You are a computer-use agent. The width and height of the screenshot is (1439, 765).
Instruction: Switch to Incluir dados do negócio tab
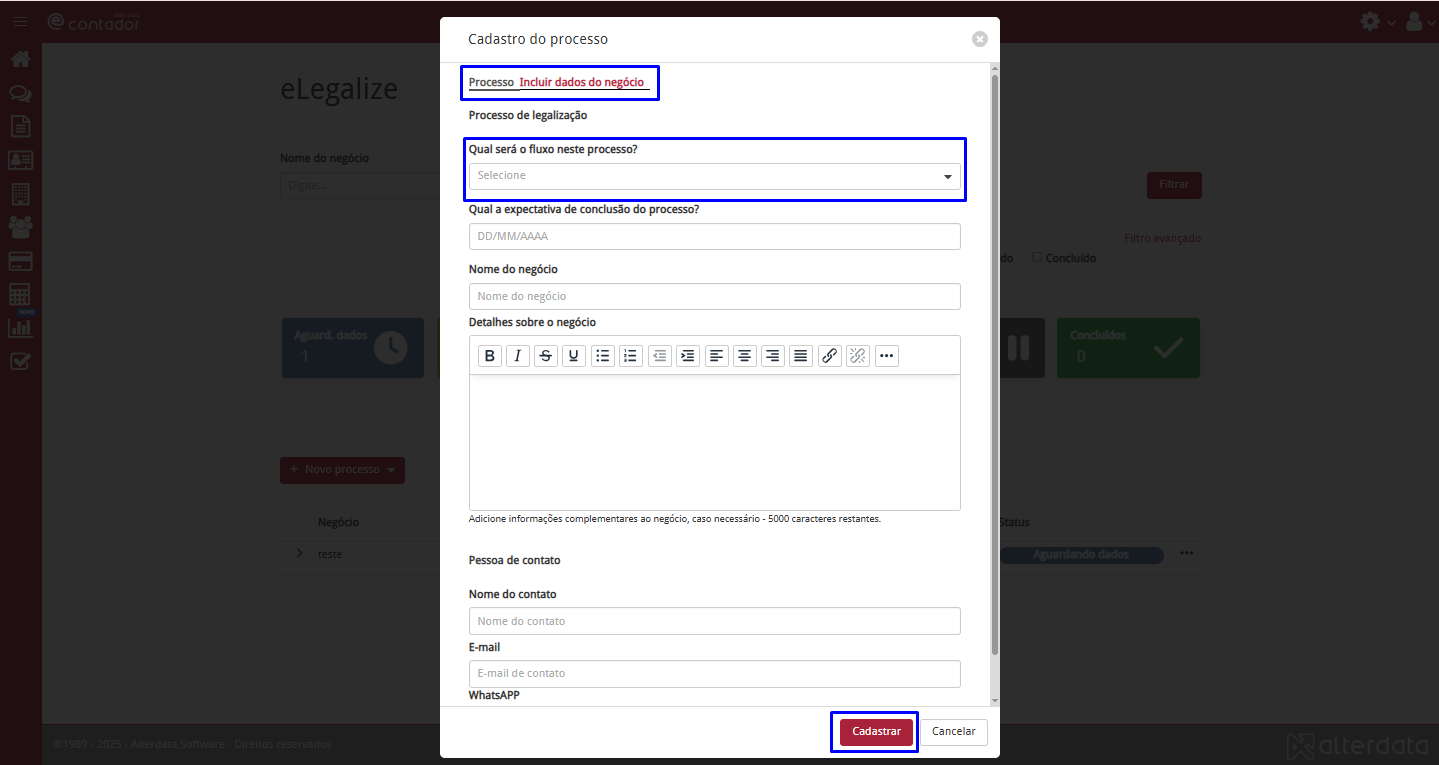click(582, 82)
